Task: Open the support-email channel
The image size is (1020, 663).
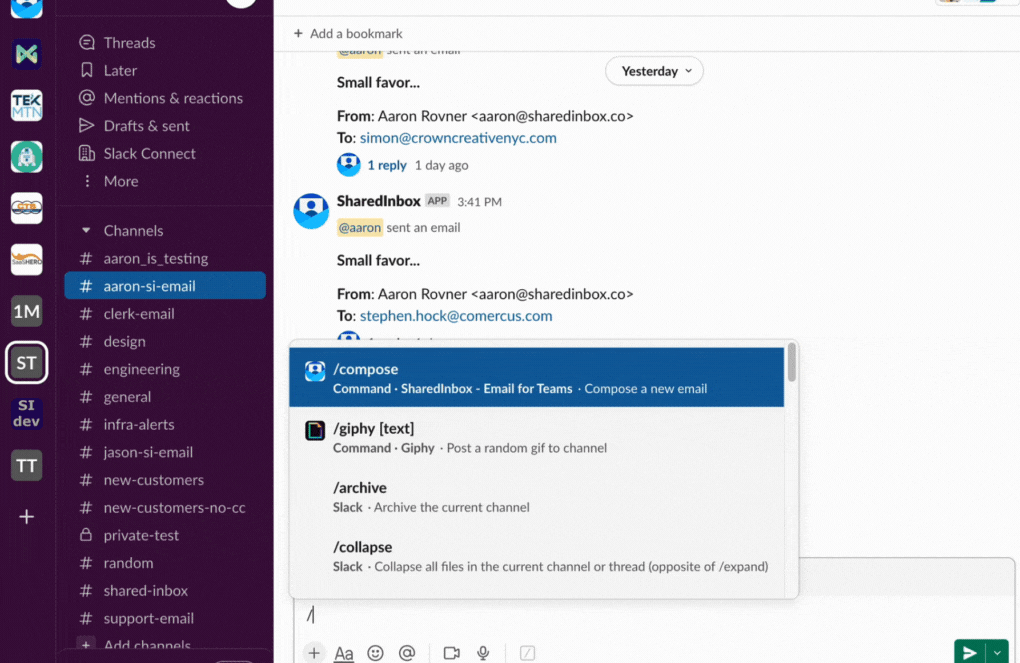Action: [165, 618]
